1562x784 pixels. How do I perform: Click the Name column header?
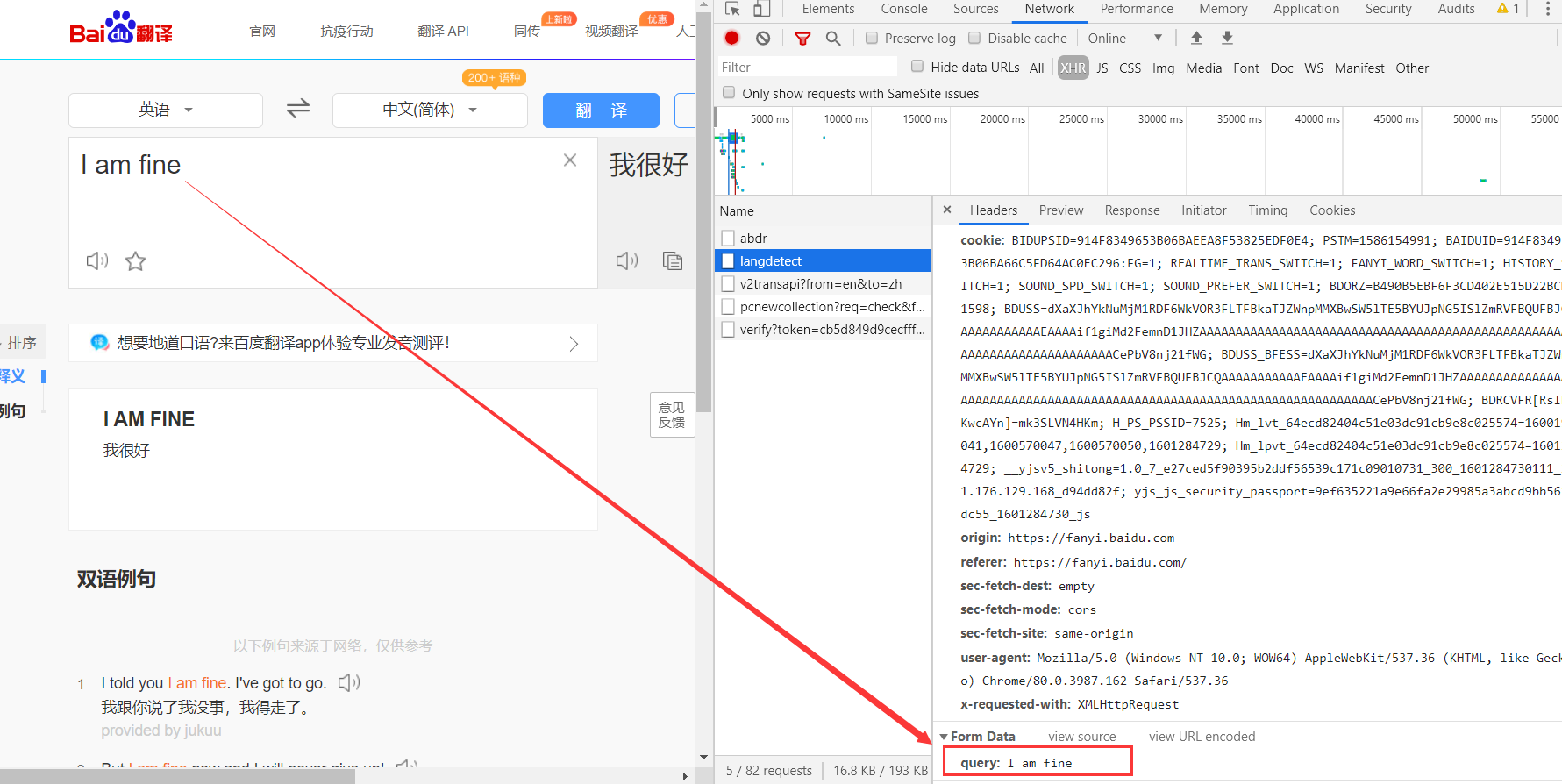pos(823,210)
